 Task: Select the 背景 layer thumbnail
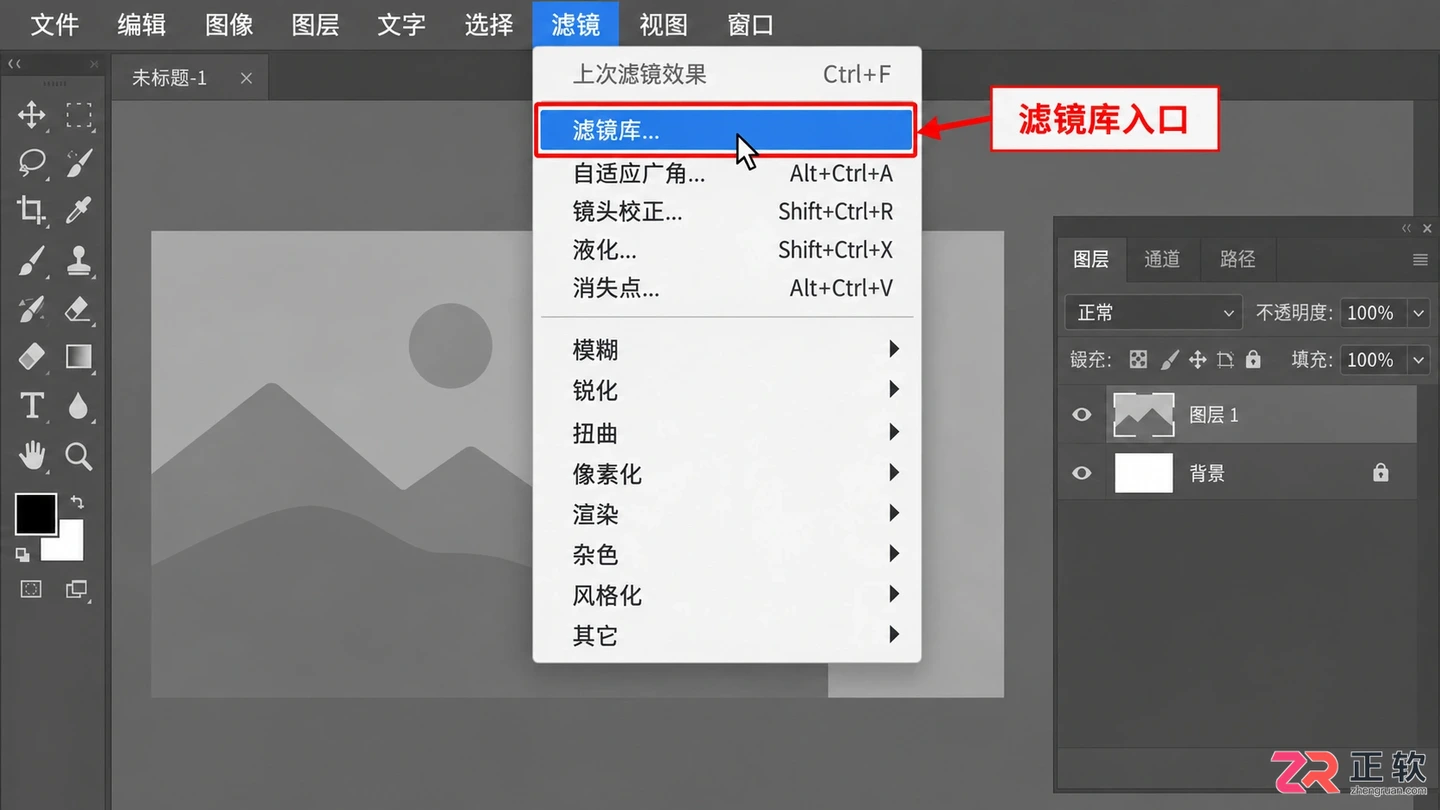tap(1144, 472)
